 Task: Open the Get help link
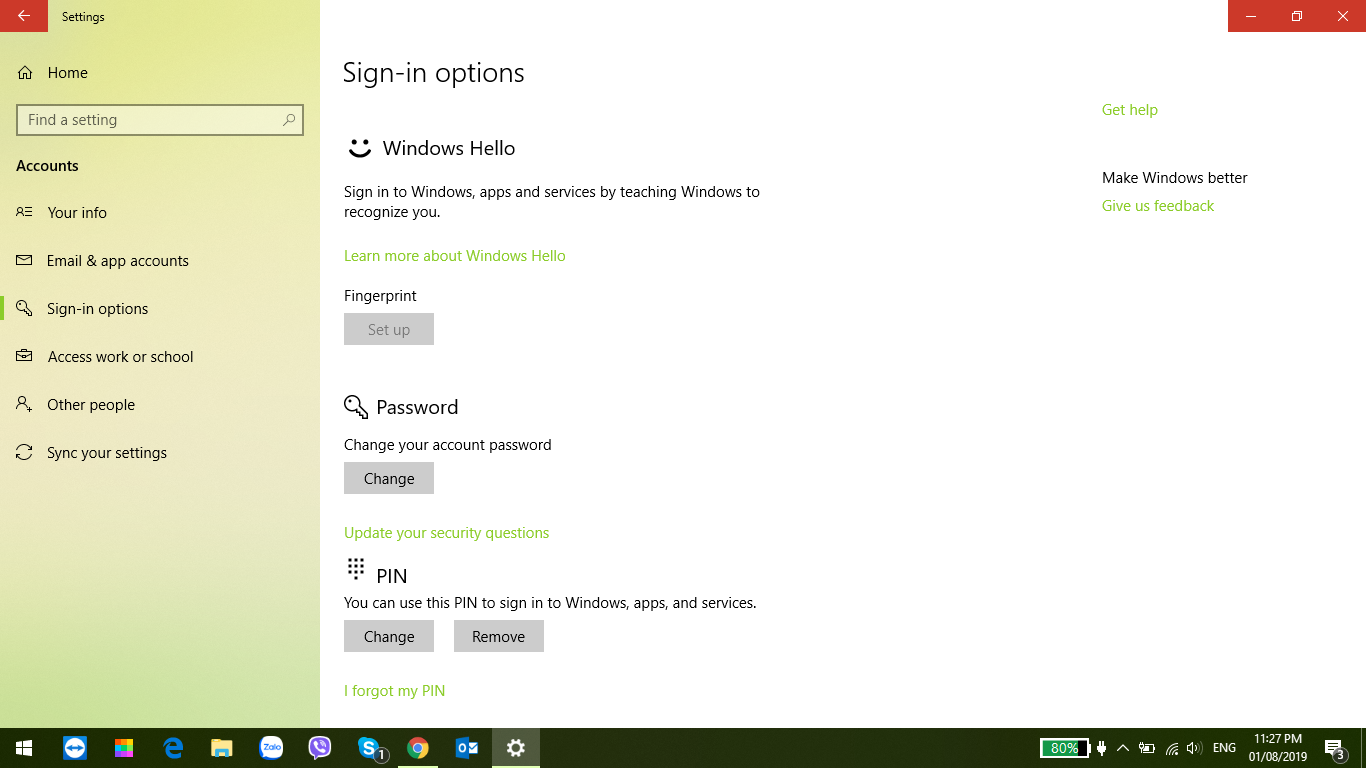coord(1130,110)
